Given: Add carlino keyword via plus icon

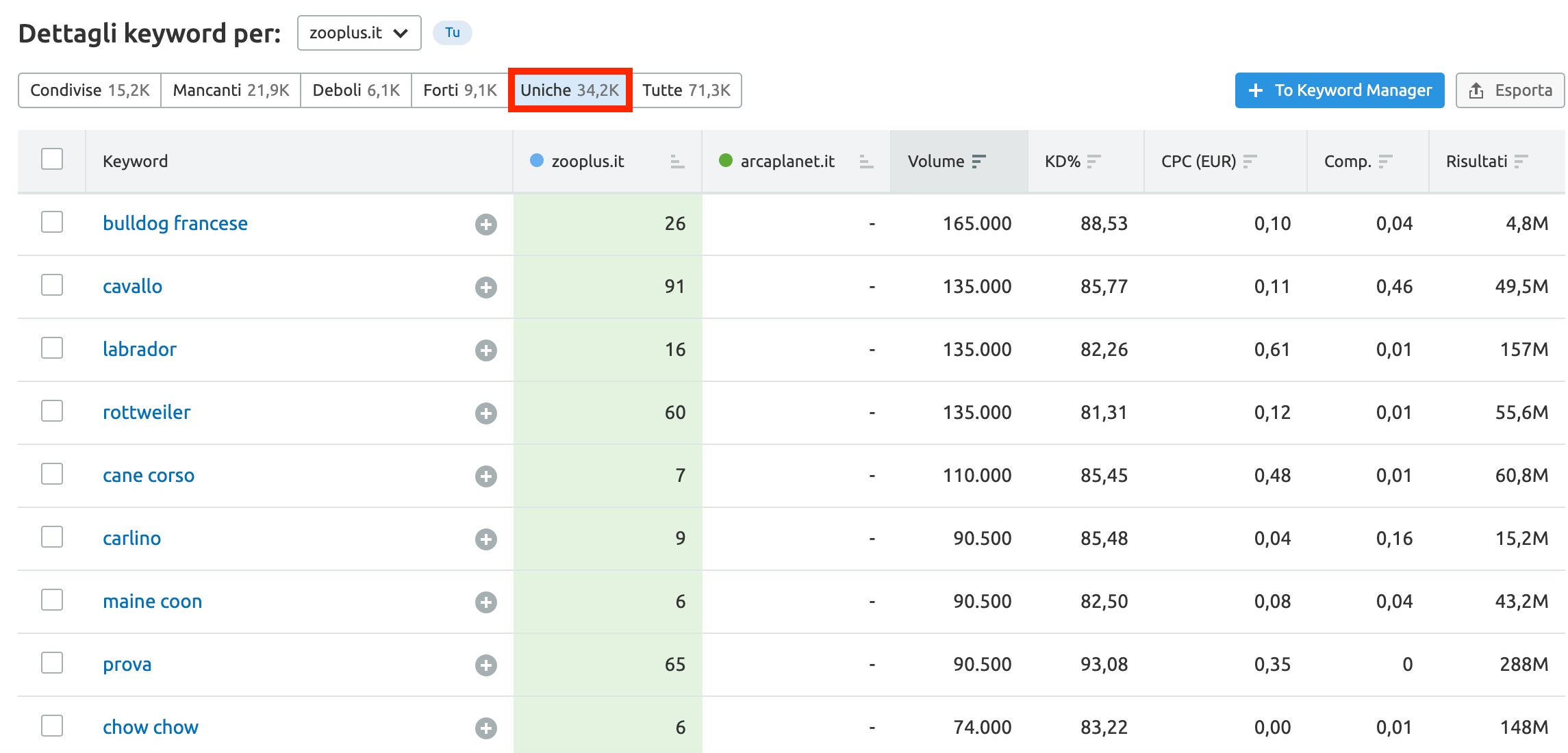Looking at the screenshot, I should click(x=486, y=539).
